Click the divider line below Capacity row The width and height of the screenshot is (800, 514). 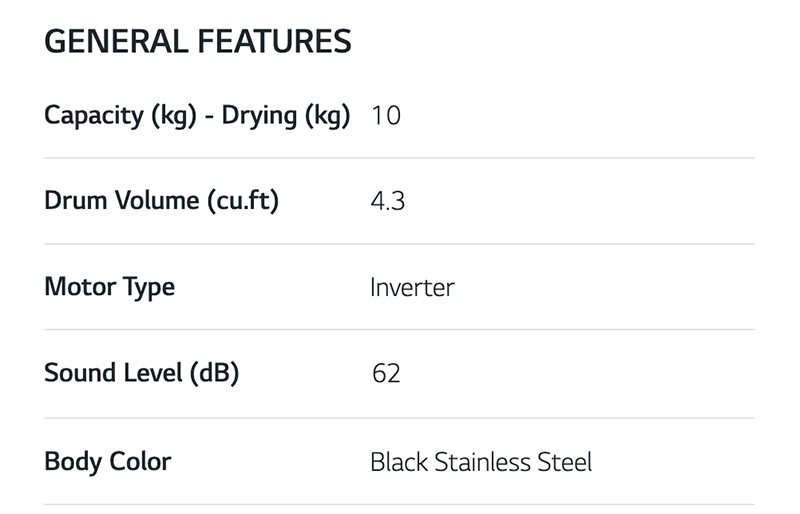coord(399,158)
